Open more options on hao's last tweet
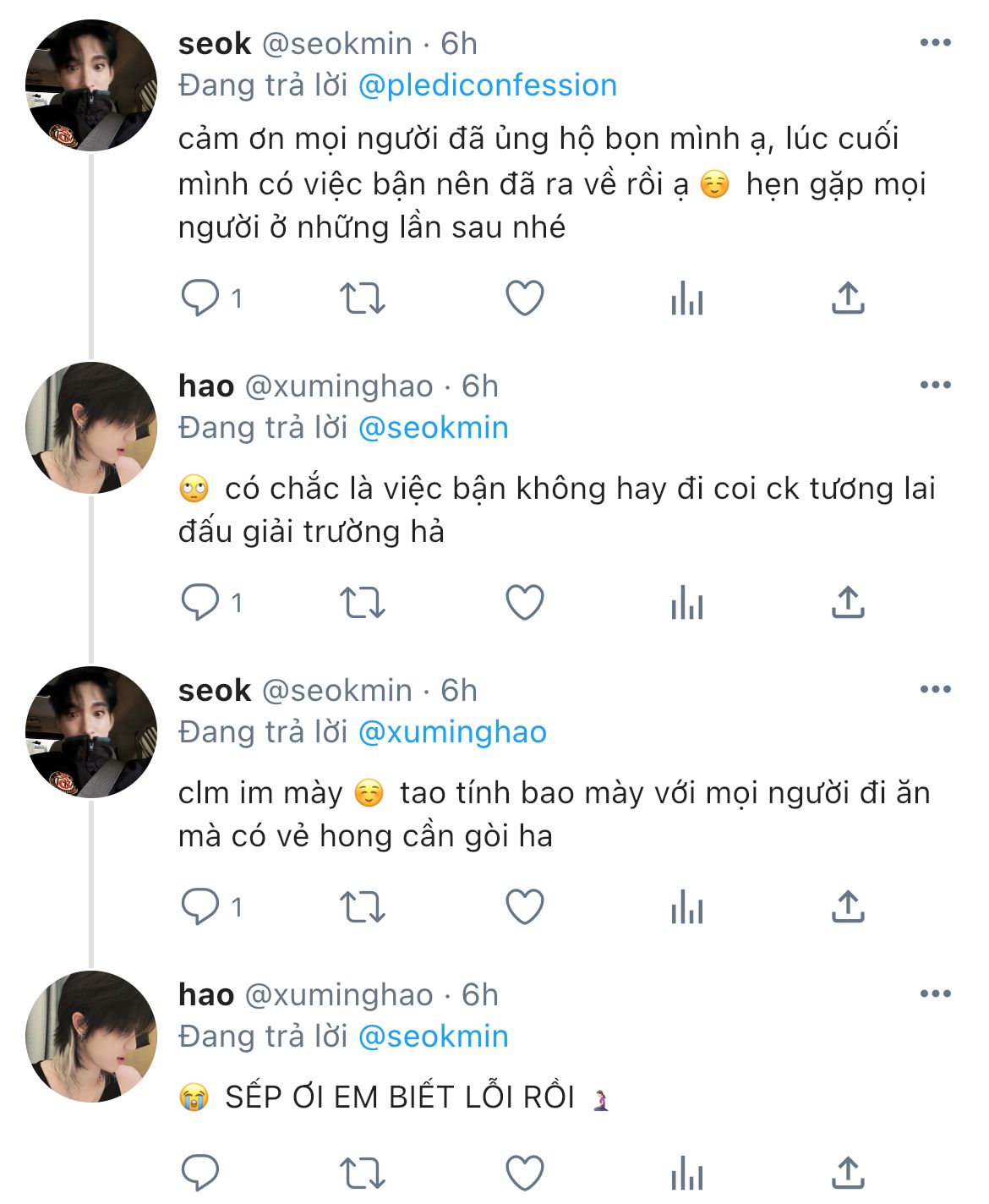The image size is (989, 1204). [935, 994]
